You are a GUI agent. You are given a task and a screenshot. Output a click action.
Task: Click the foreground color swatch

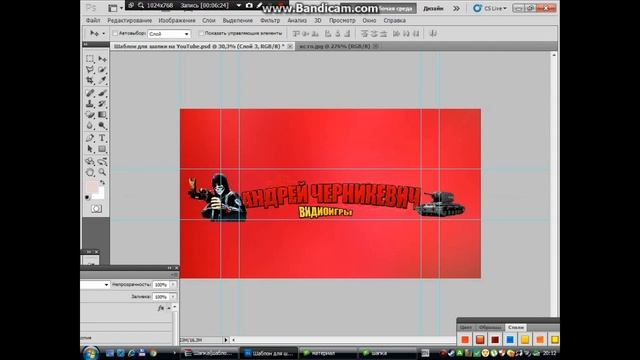tap(92, 187)
